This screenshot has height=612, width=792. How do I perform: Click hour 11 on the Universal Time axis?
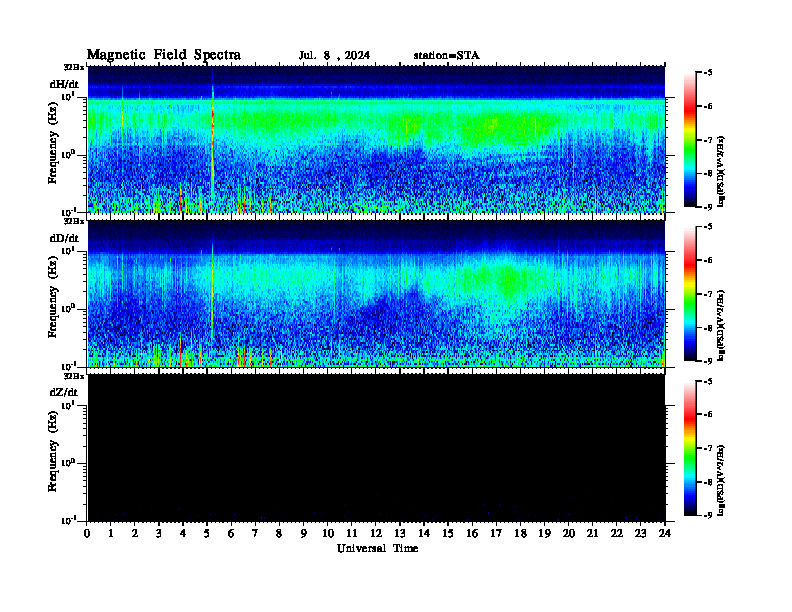[352, 534]
